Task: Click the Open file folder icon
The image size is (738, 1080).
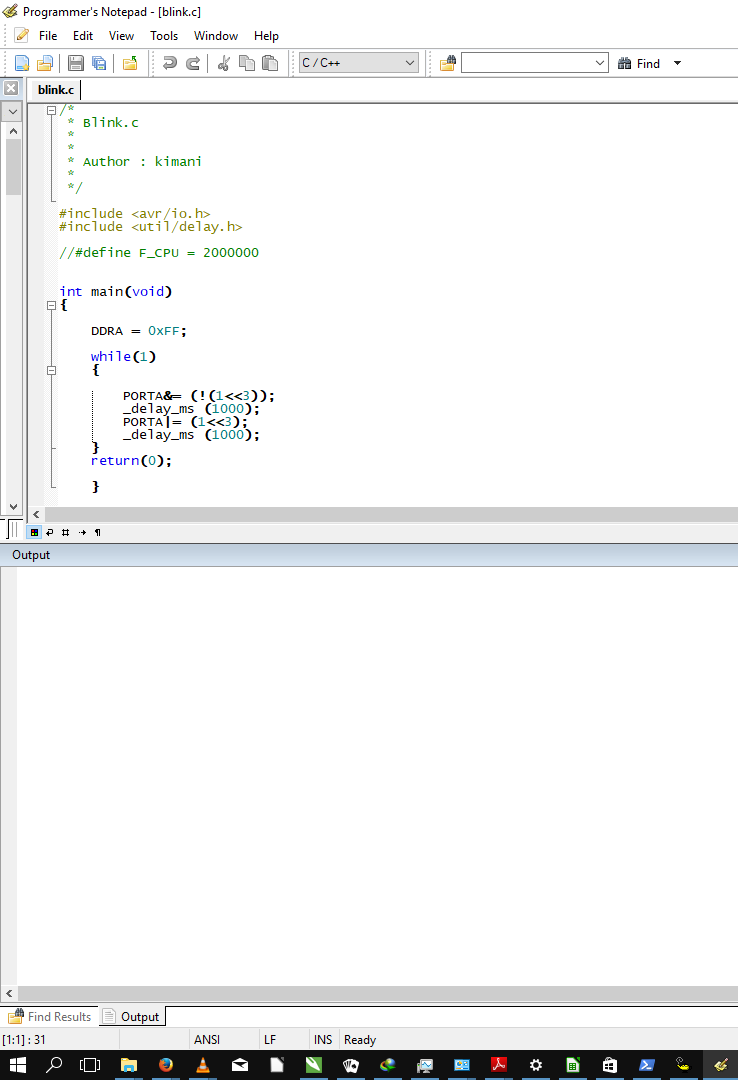Action: pos(45,63)
